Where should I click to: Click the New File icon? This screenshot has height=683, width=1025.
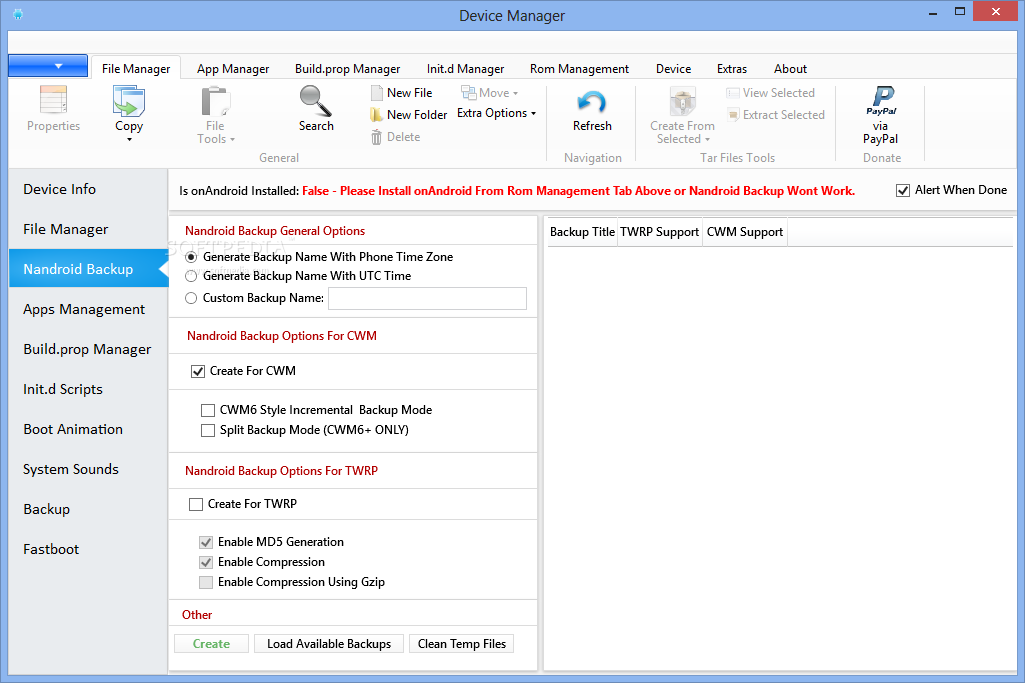tap(377, 93)
